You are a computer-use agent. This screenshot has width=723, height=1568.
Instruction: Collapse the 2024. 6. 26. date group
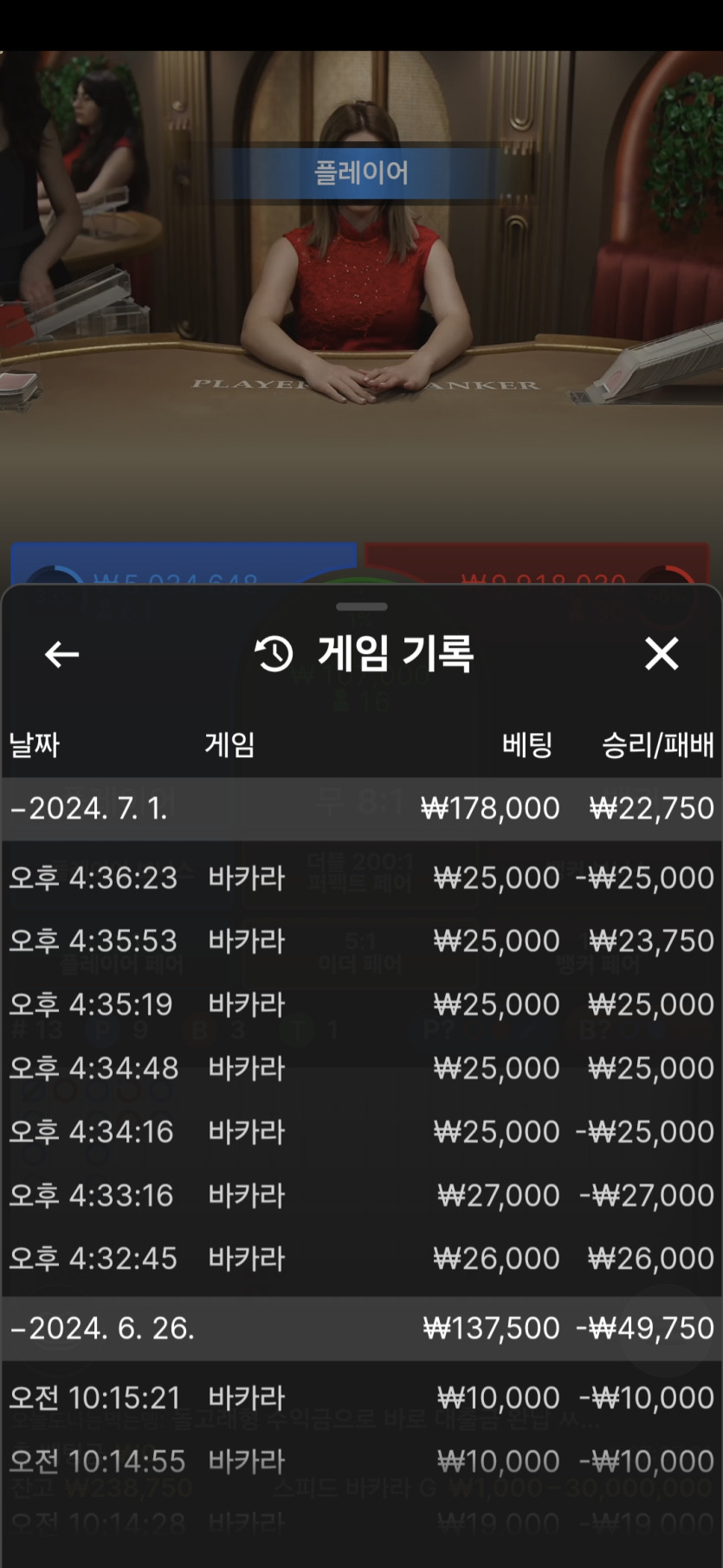[361, 1328]
